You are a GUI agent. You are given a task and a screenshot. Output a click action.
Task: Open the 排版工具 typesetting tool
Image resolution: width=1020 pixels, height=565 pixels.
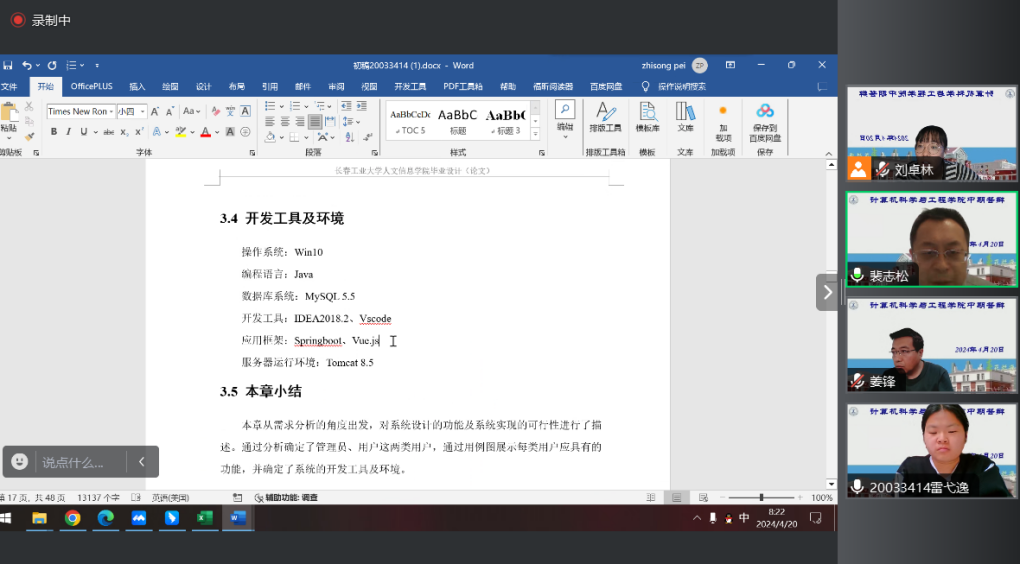tap(604, 117)
